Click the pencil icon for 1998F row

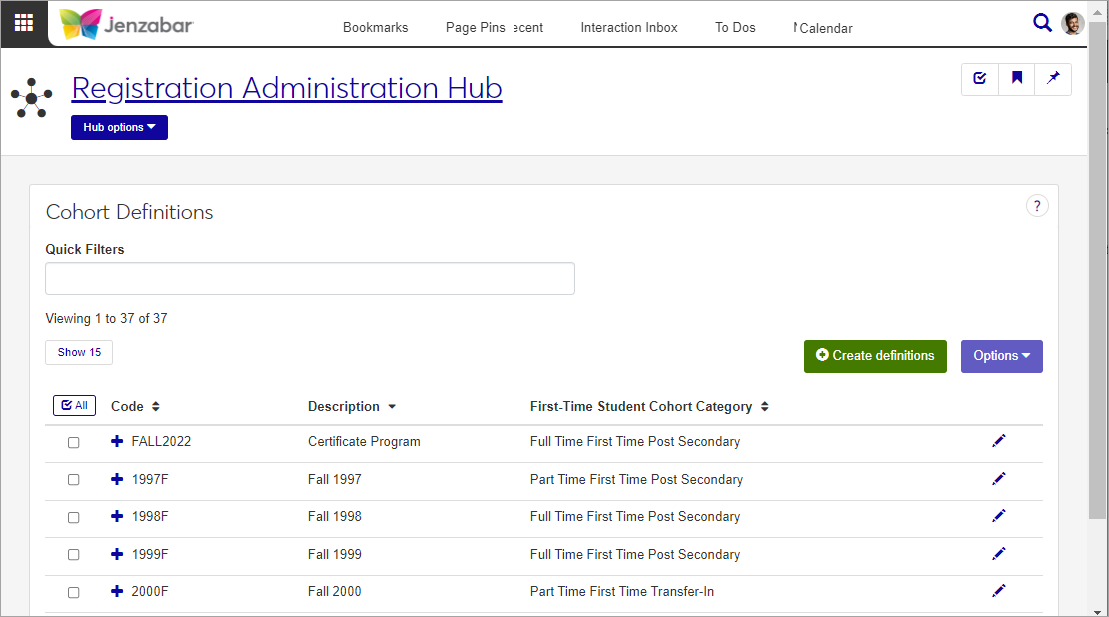pyautogui.click(x=998, y=516)
